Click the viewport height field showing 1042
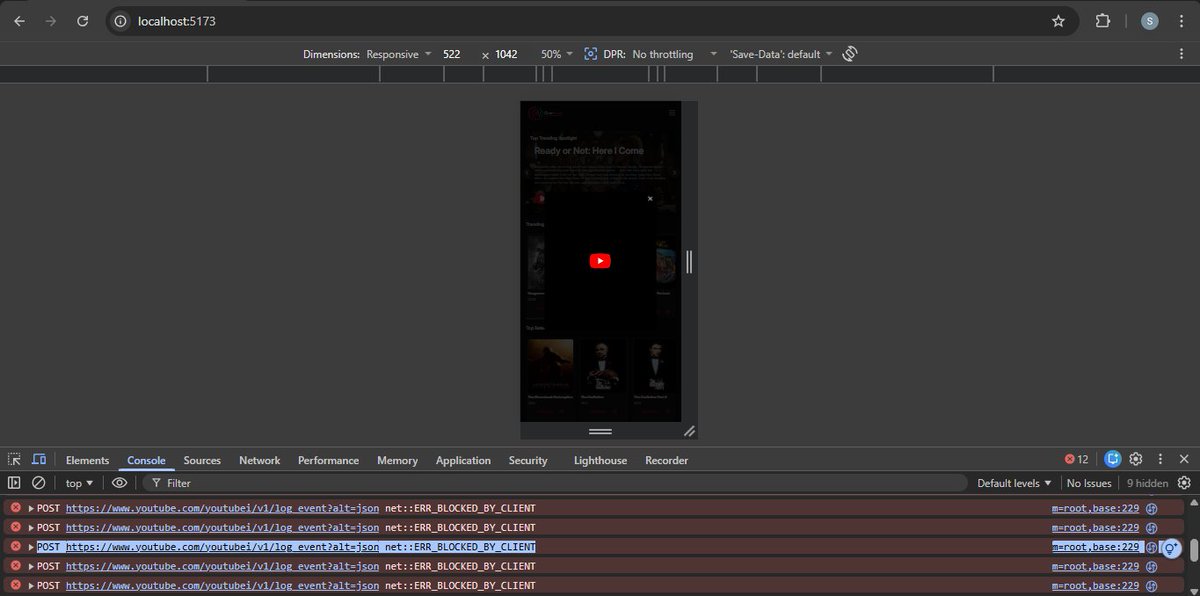The height and width of the screenshot is (596, 1200). click(x=506, y=54)
